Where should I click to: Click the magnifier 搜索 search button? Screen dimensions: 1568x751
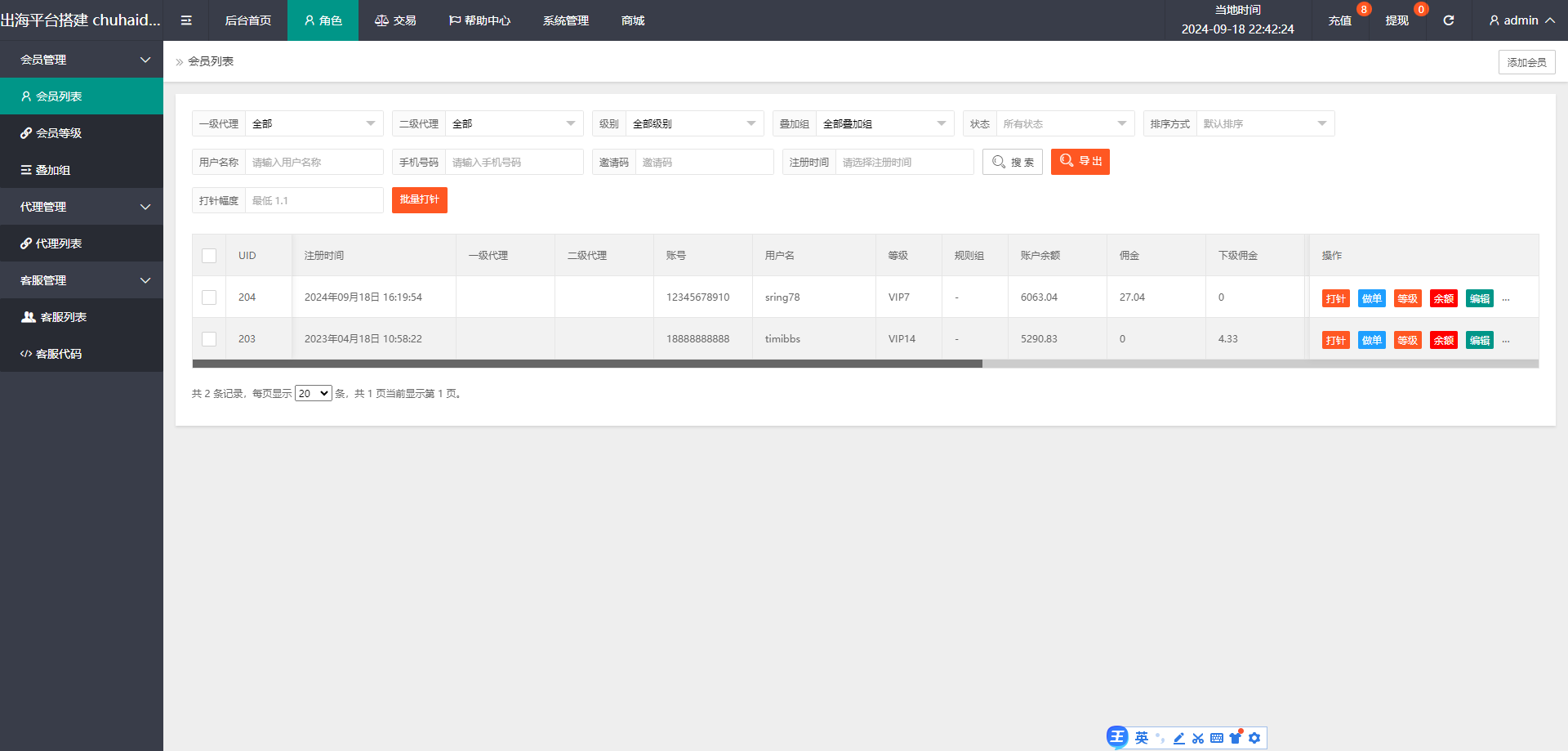[x=1013, y=162]
